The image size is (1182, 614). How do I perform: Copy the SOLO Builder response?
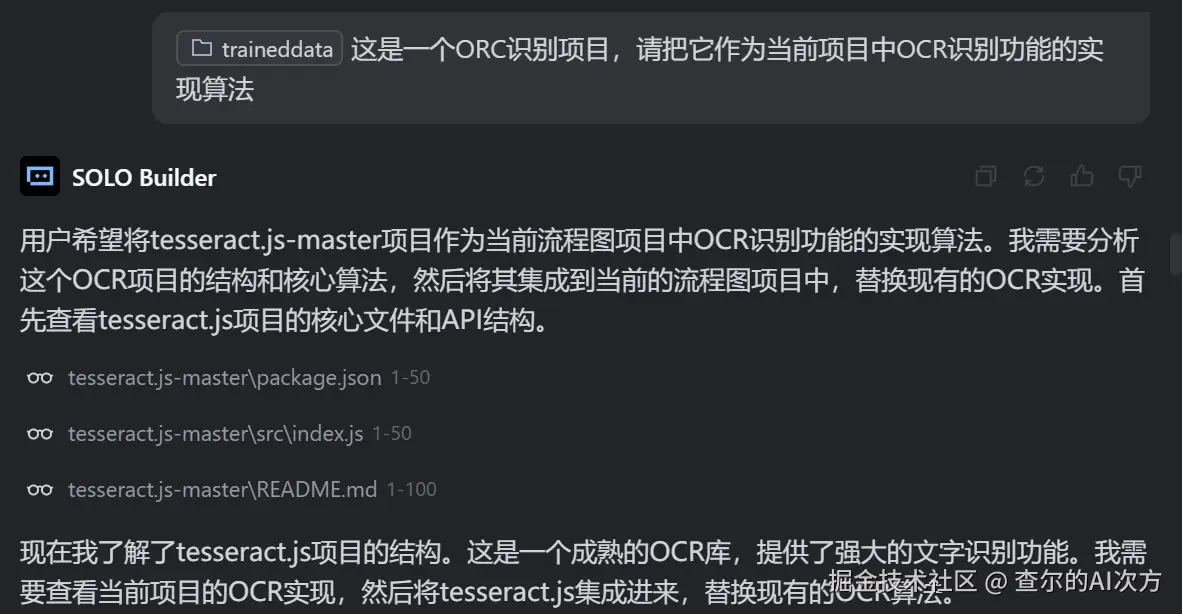[x=986, y=176]
